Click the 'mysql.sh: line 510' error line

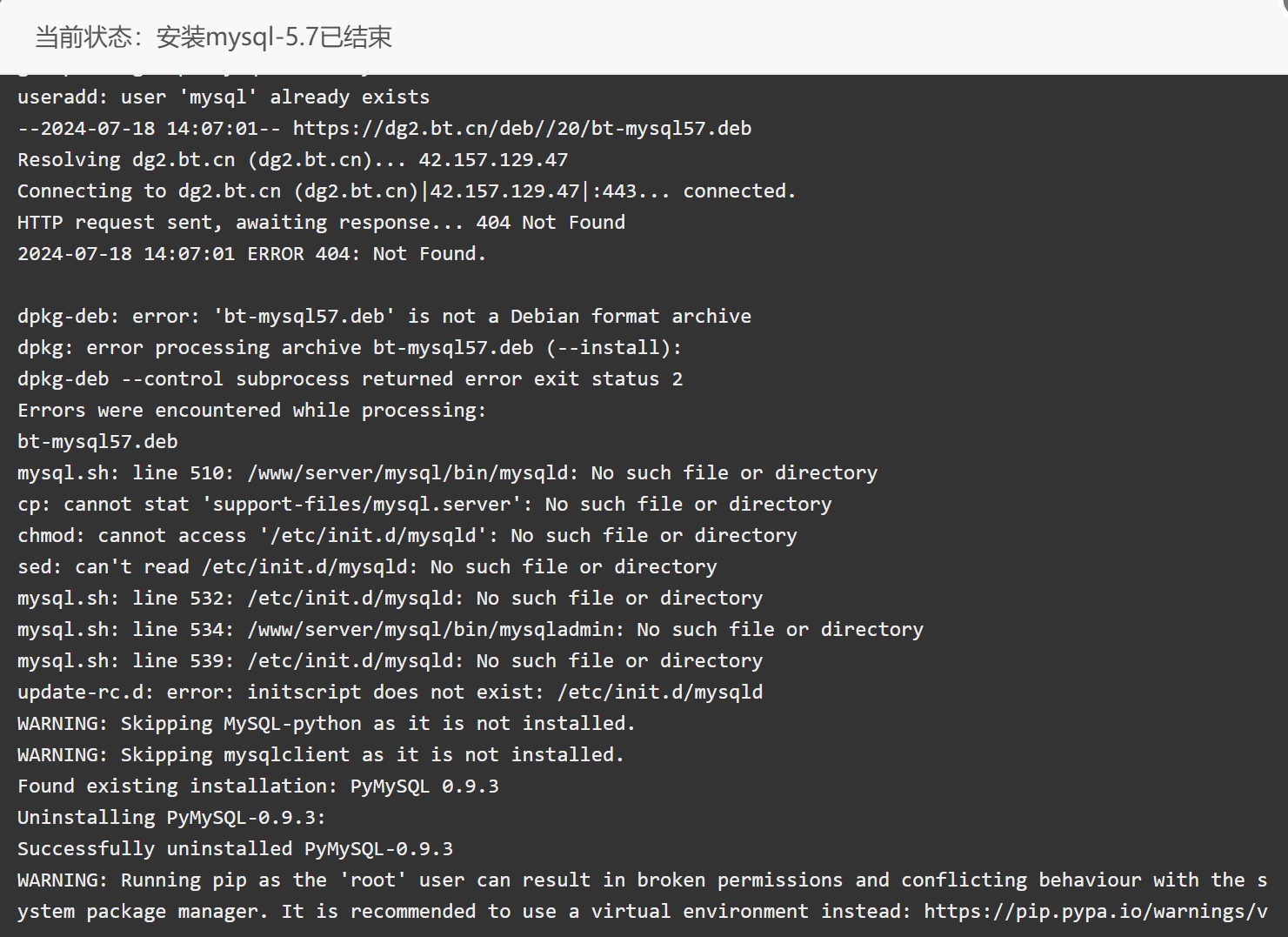pyautogui.click(x=447, y=473)
